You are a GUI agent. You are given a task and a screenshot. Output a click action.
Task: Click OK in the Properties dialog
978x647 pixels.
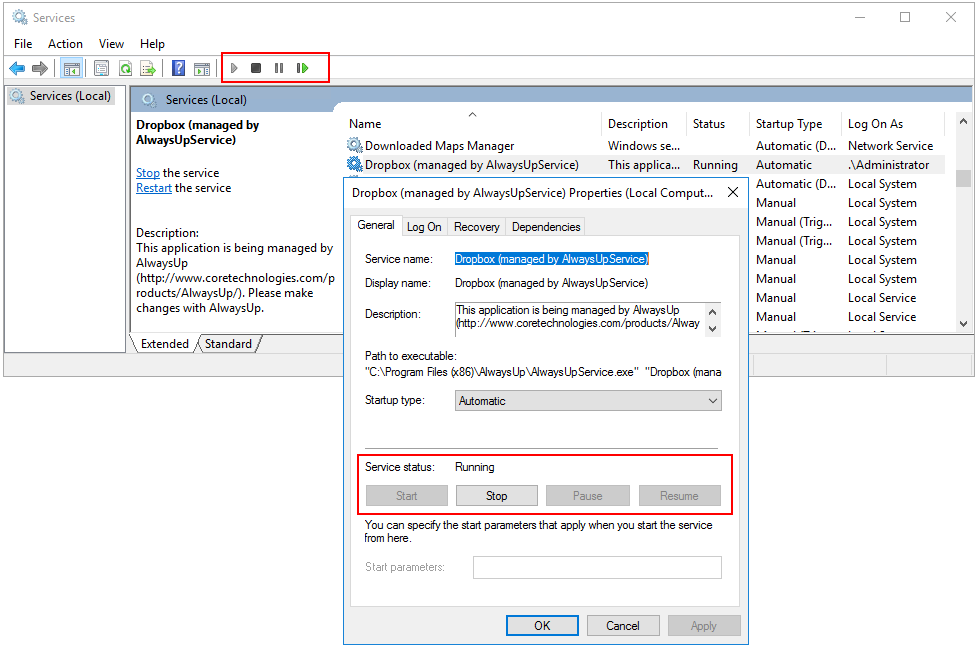[542, 625]
